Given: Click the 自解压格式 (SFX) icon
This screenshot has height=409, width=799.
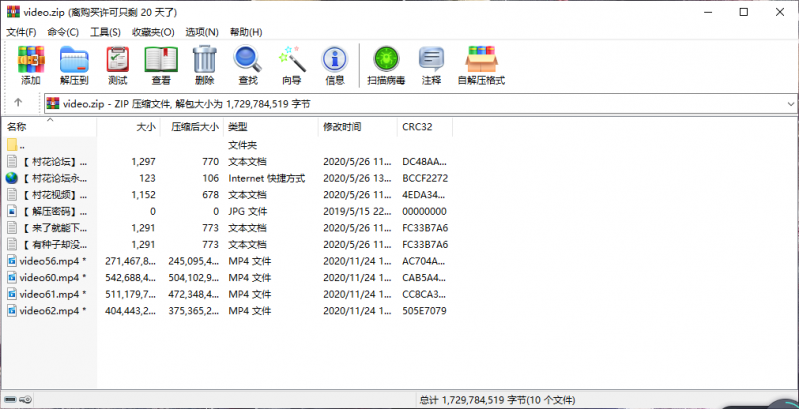Looking at the screenshot, I should (481, 64).
